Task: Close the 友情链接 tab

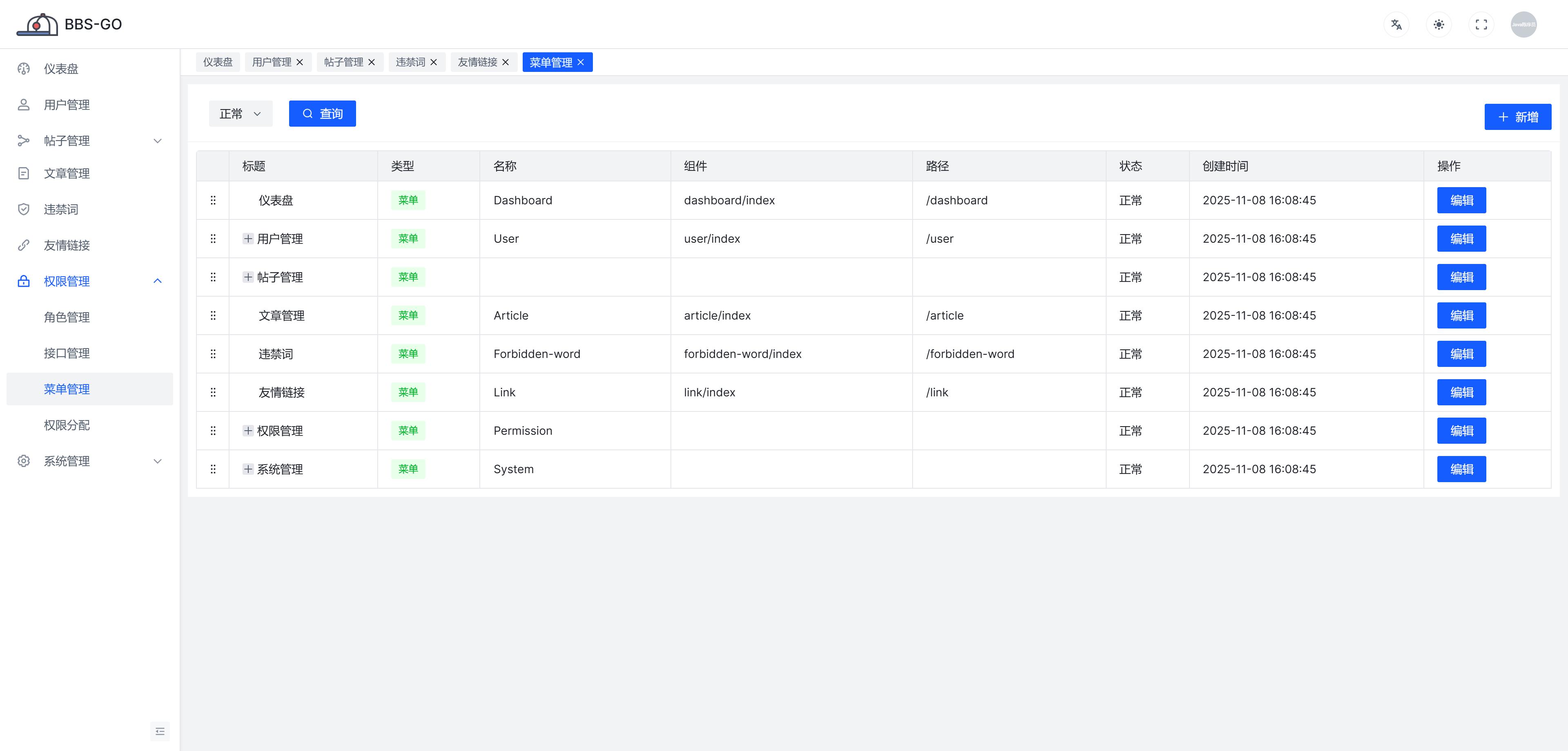Action: pos(505,62)
